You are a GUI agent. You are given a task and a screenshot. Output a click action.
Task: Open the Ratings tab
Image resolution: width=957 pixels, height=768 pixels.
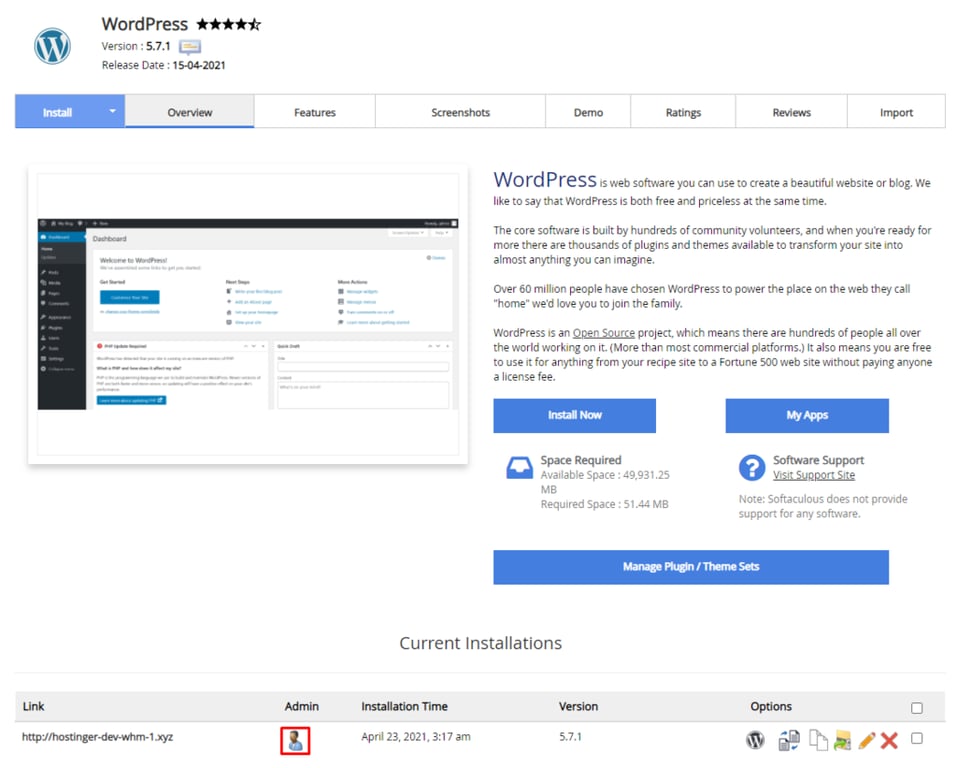(x=682, y=111)
